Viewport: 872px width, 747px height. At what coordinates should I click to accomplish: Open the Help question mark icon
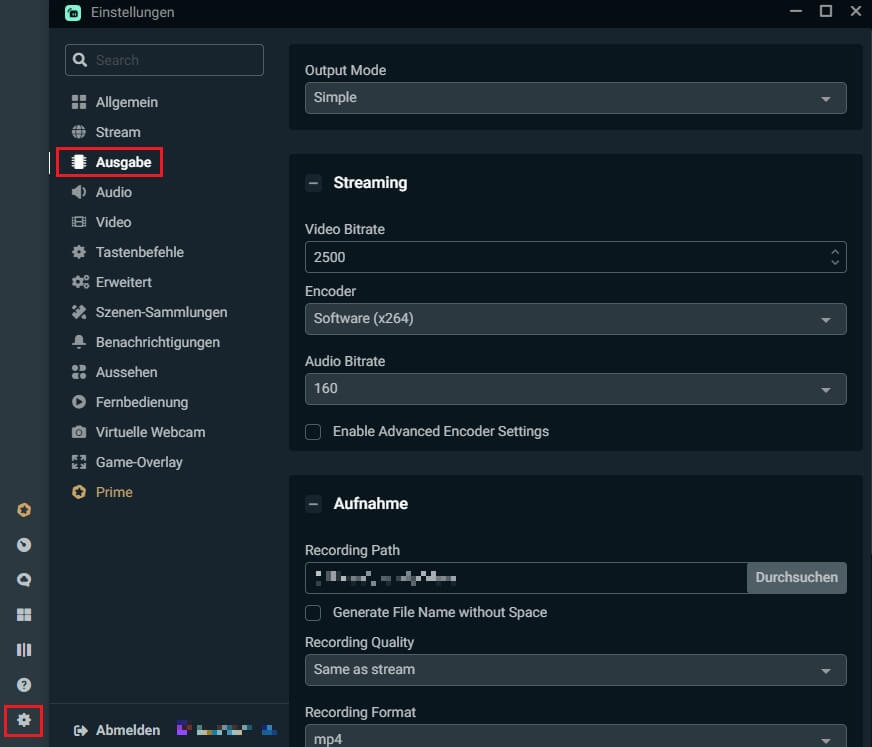(22, 685)
